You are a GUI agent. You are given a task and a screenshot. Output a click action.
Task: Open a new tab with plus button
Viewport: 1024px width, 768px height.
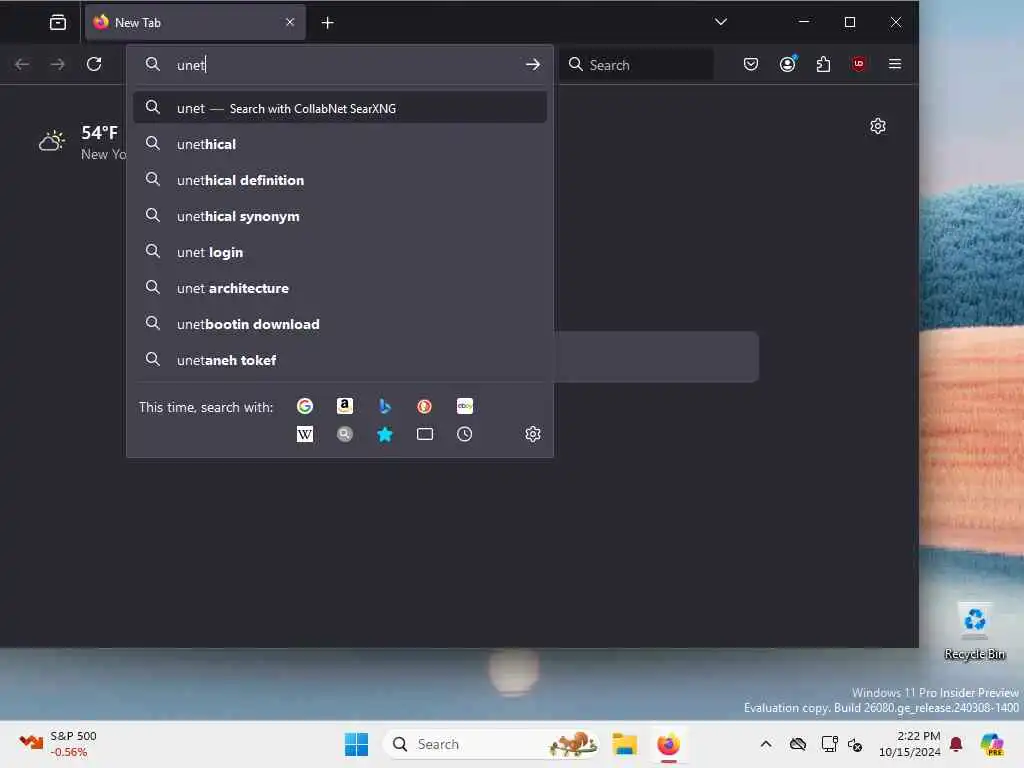click(328, 23)
